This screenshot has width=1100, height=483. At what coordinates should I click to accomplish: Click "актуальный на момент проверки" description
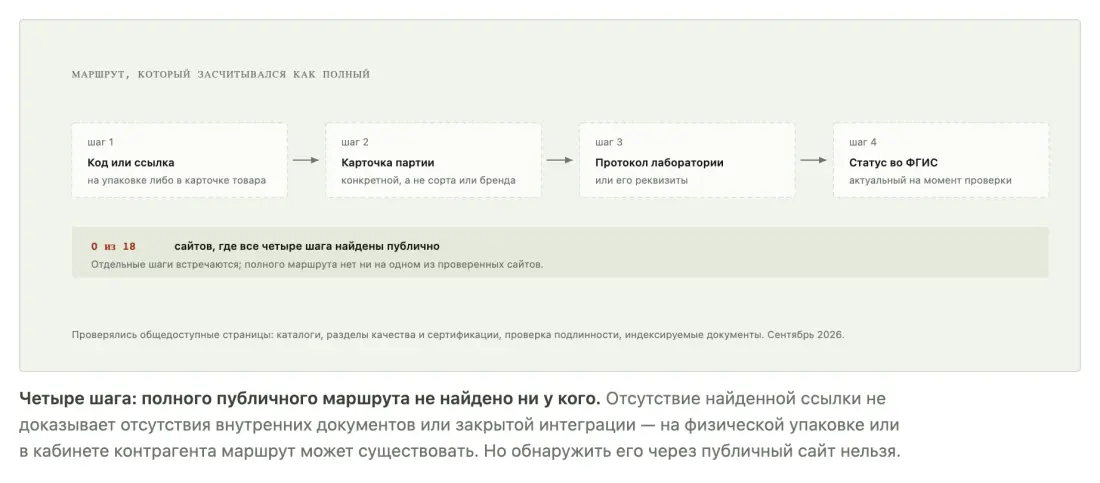pyautogui.click(x=931, y=180)
